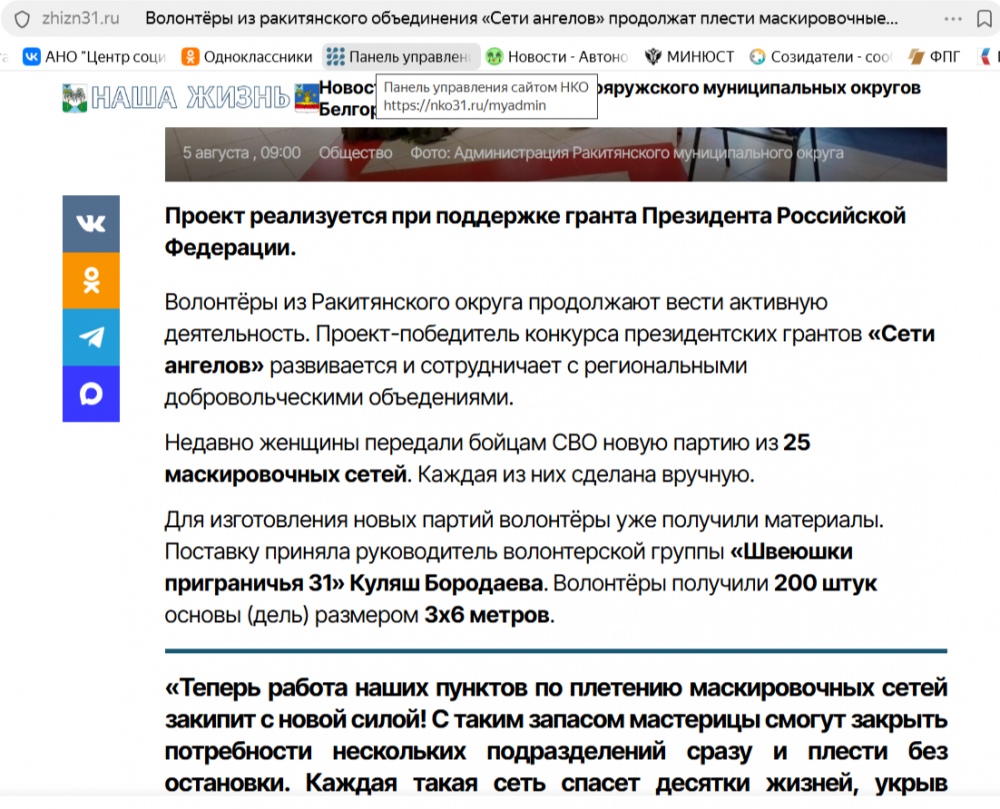Open Одноклассники bookmark
The image size is (1000, 809).
(x=247, y=57)
